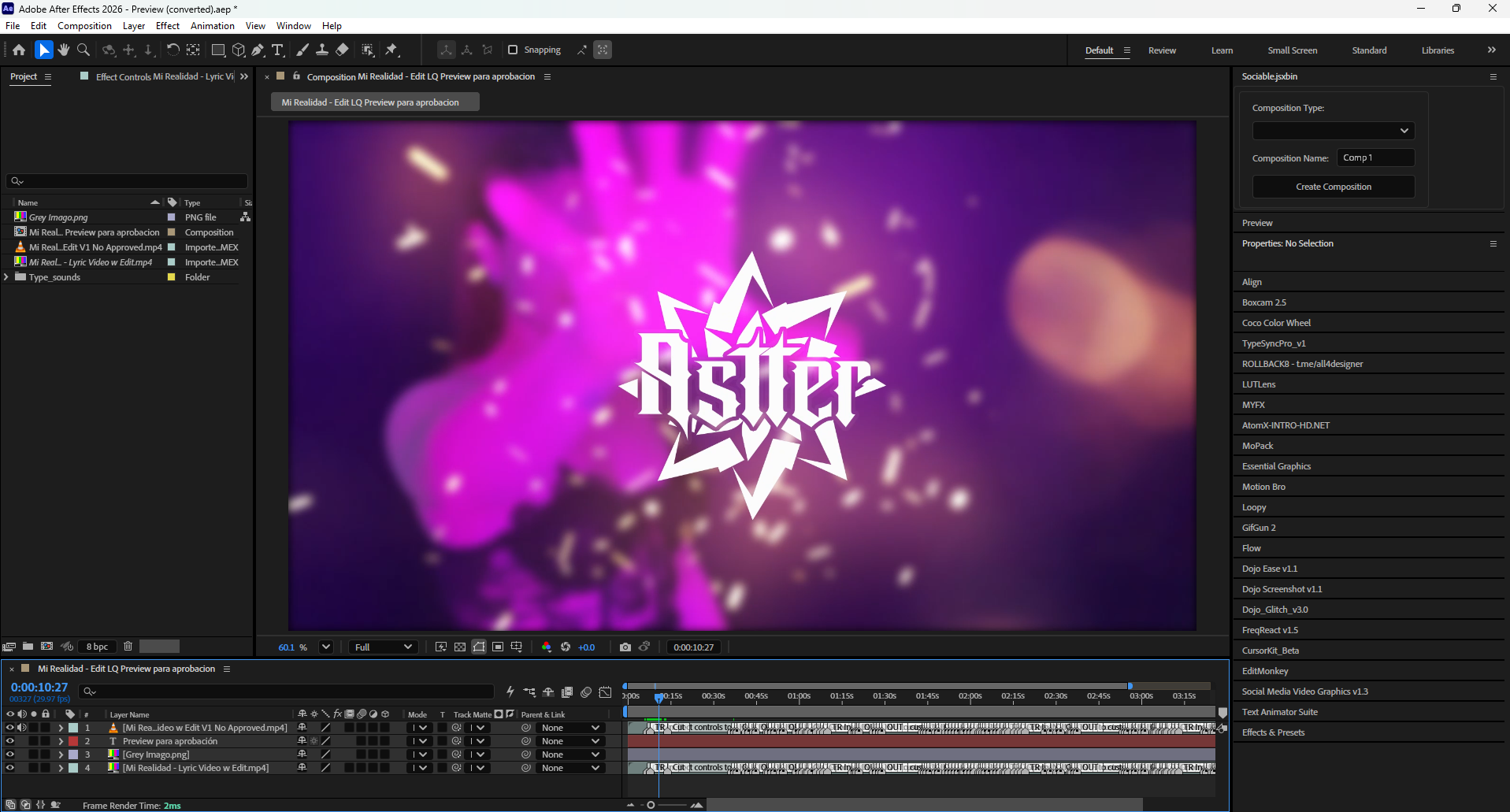
Task: Enable Frame Blending for the timeline
Action: point(567,692)
